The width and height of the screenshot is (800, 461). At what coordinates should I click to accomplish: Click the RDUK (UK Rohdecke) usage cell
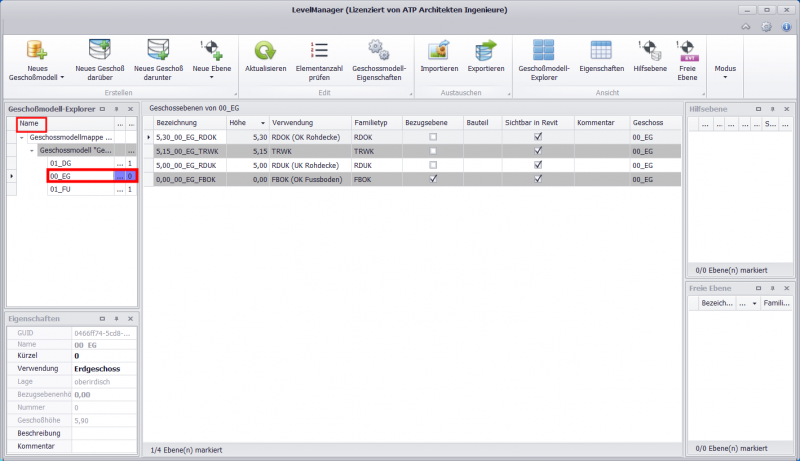point(310,165)
